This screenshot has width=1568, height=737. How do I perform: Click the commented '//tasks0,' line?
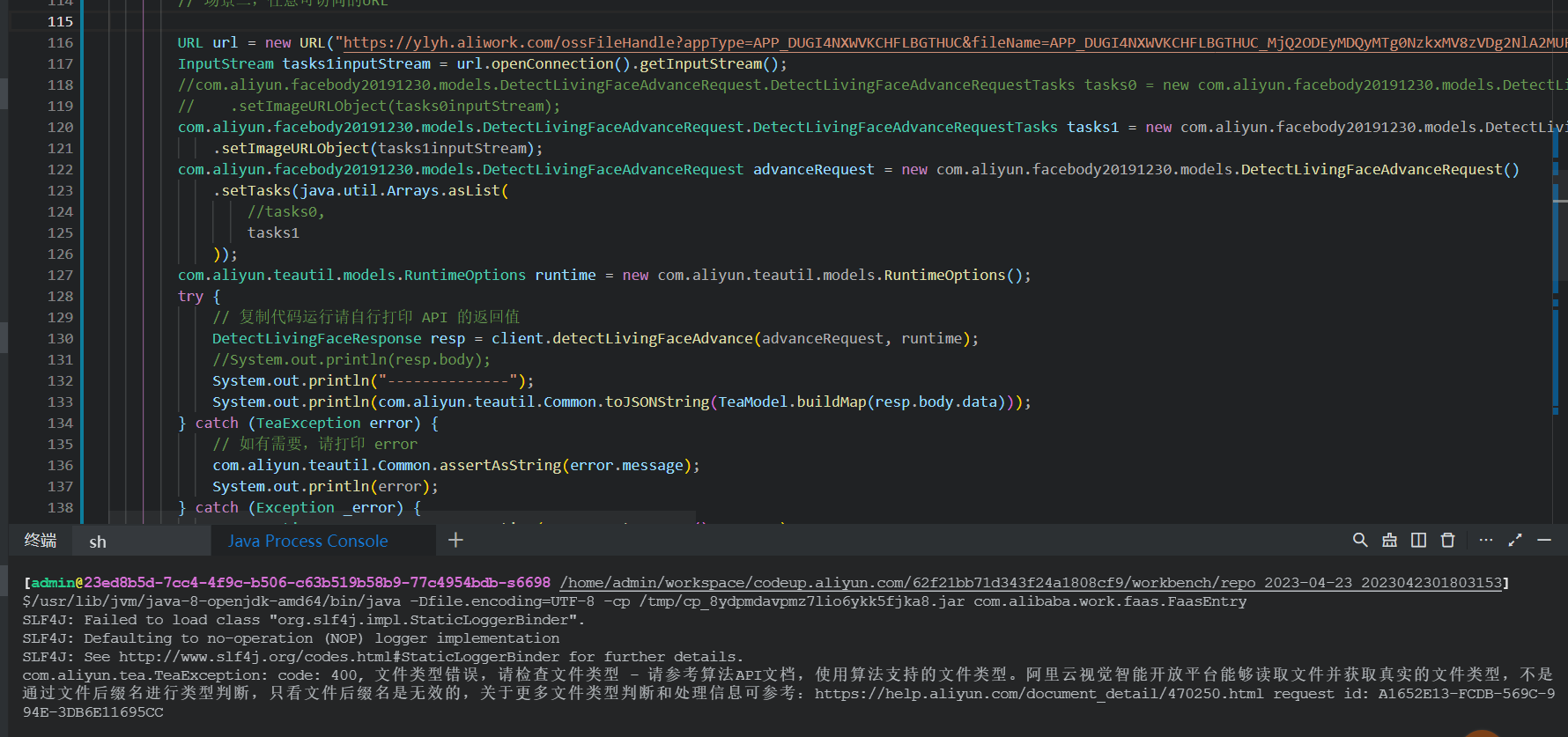286,212
